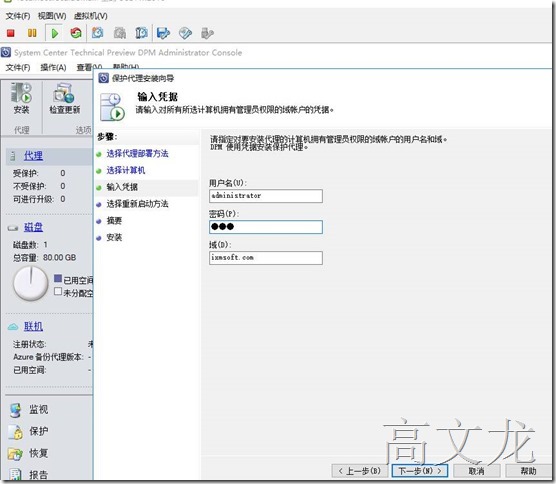The image size is (556, 484).
Task: Open the 磁盘 link in the sidebar
Action: [33, 227]
